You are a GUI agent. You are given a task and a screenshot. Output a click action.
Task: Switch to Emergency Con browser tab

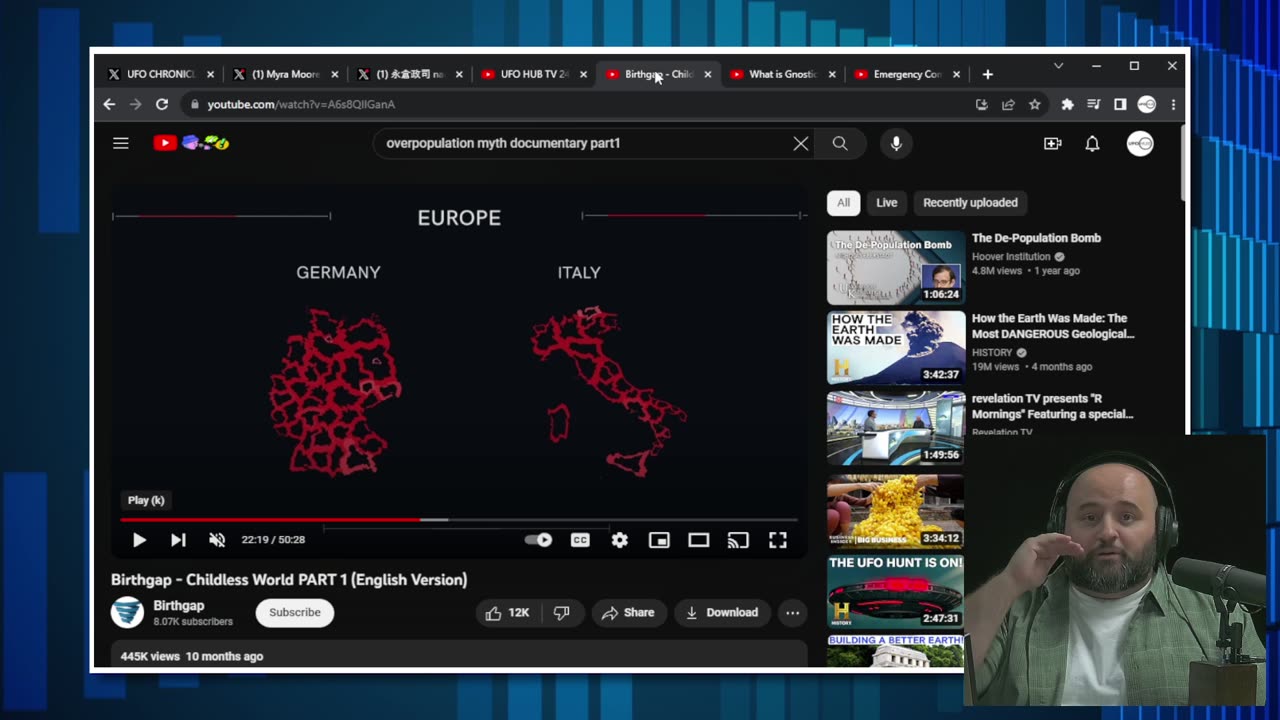(x=906, y=74)
